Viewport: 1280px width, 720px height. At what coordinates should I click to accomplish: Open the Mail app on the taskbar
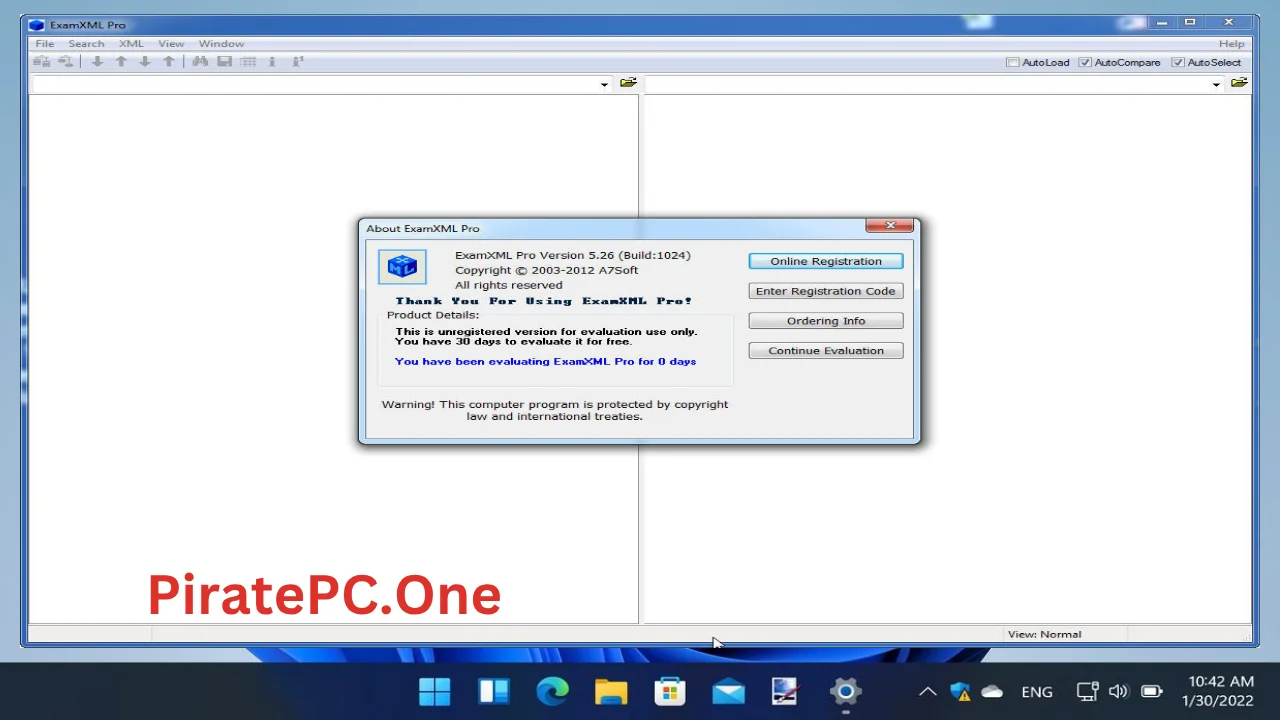(x=728, y=691)
